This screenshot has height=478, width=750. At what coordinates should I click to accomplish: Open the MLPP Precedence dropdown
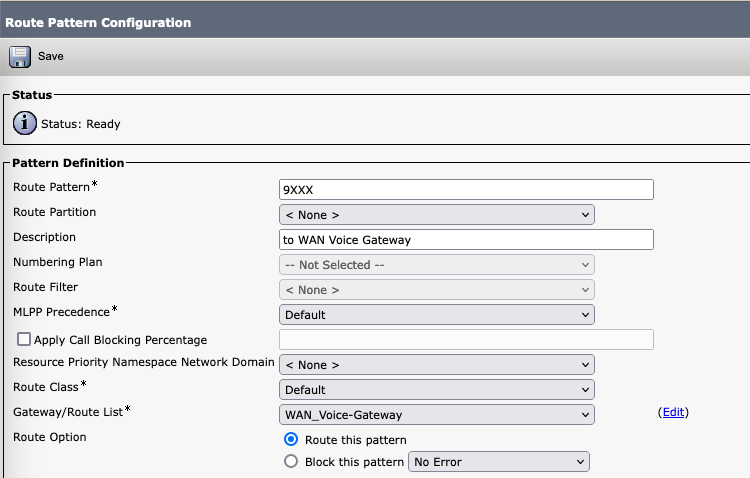(x=436, y=314)
